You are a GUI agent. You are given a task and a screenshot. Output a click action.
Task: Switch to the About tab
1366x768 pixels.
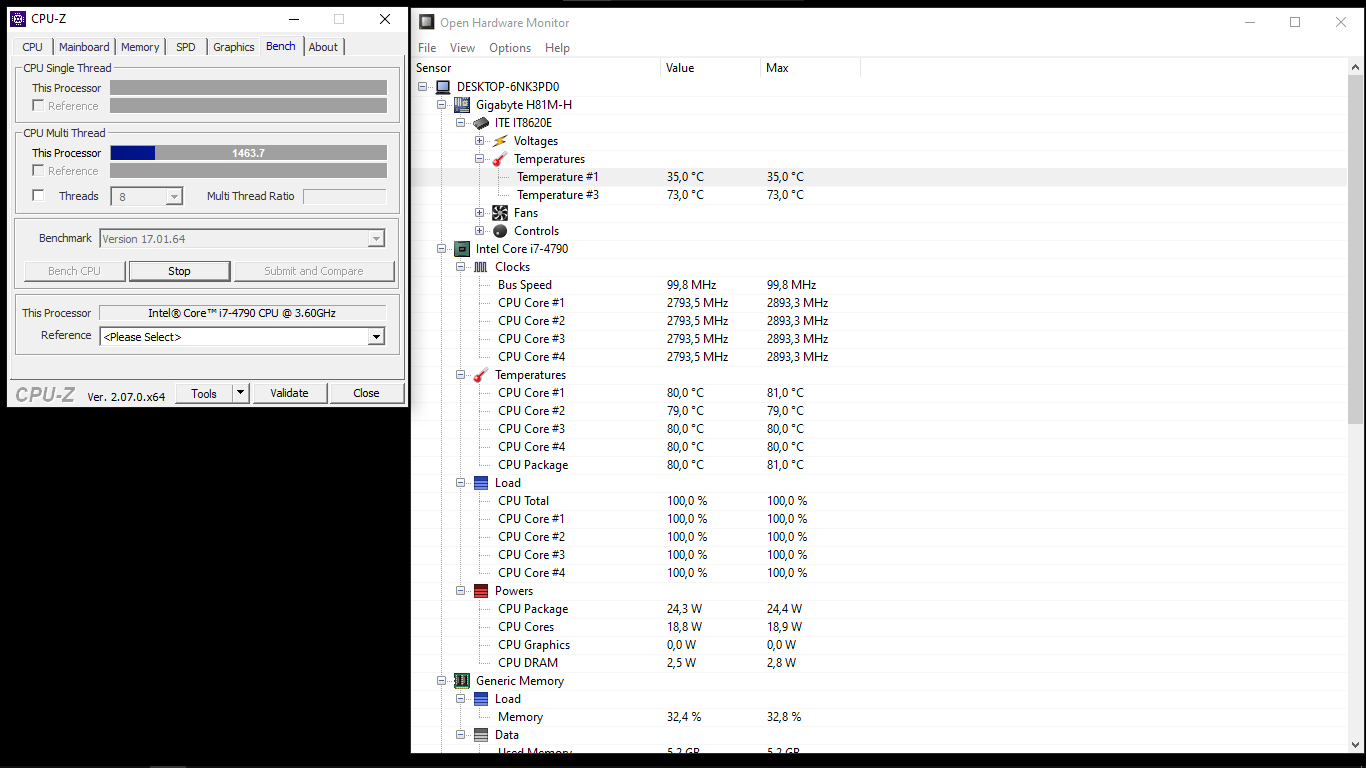point(323,47)
